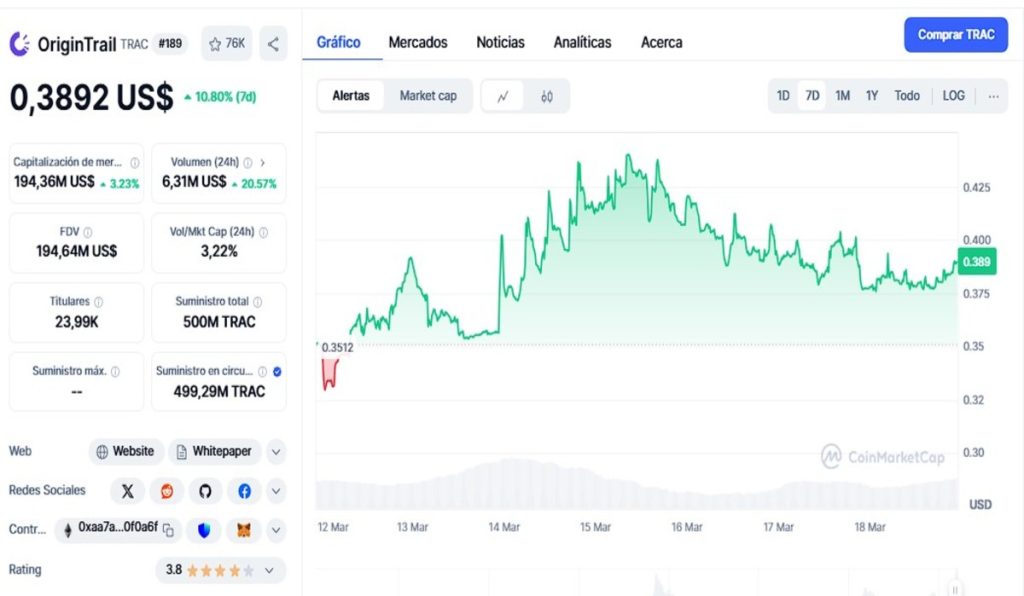Select the 1Y time range

(872, 96)
